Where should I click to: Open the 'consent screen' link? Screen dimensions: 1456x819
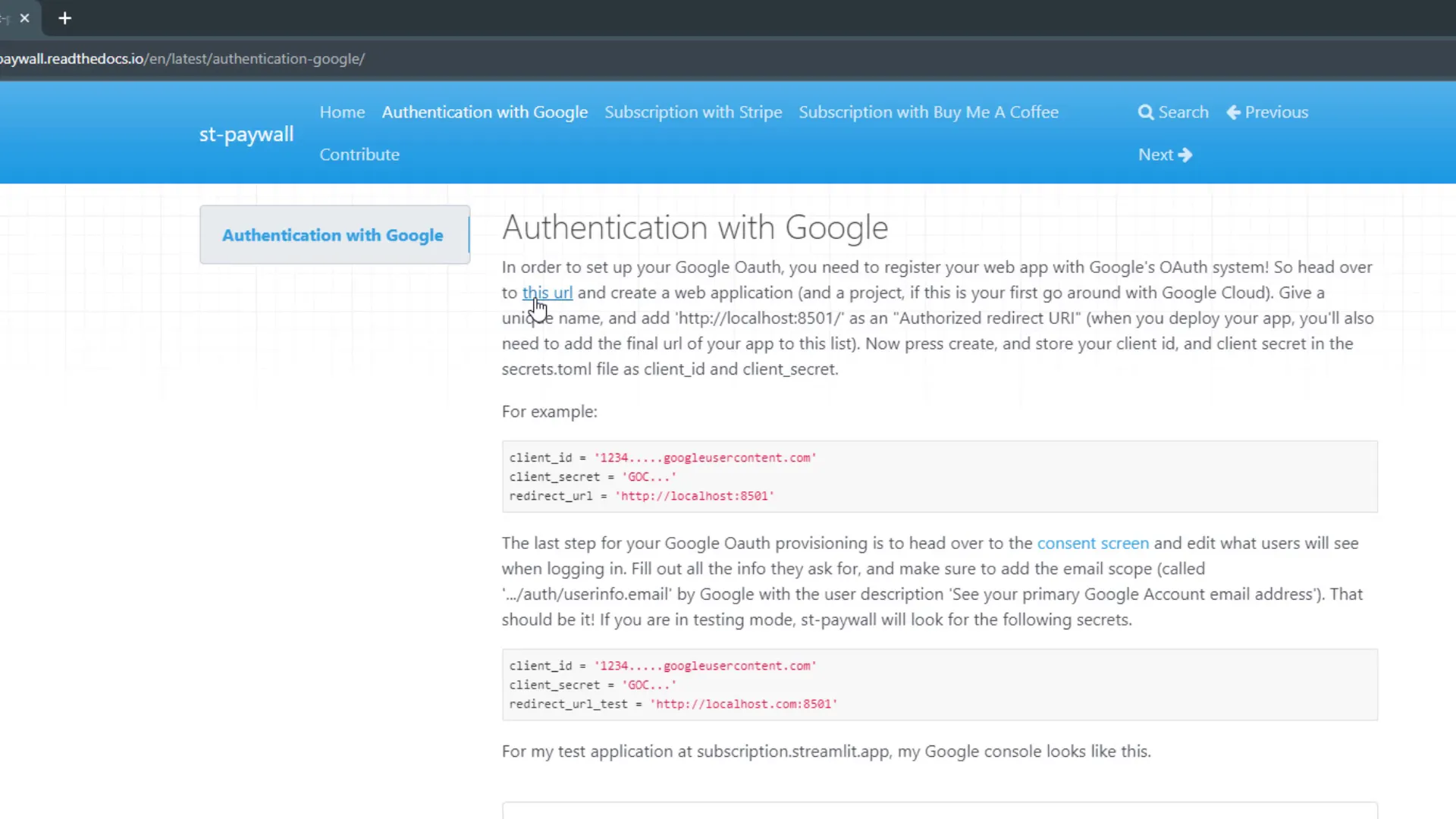point(1093,543)
